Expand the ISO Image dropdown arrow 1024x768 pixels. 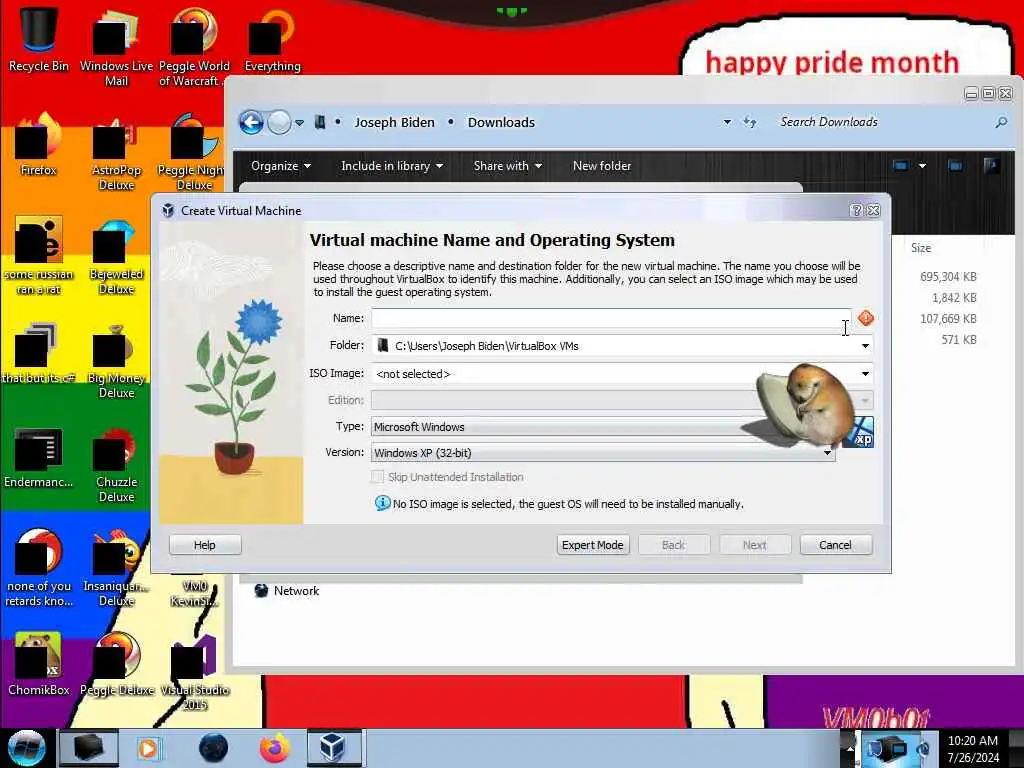point(865,374)
